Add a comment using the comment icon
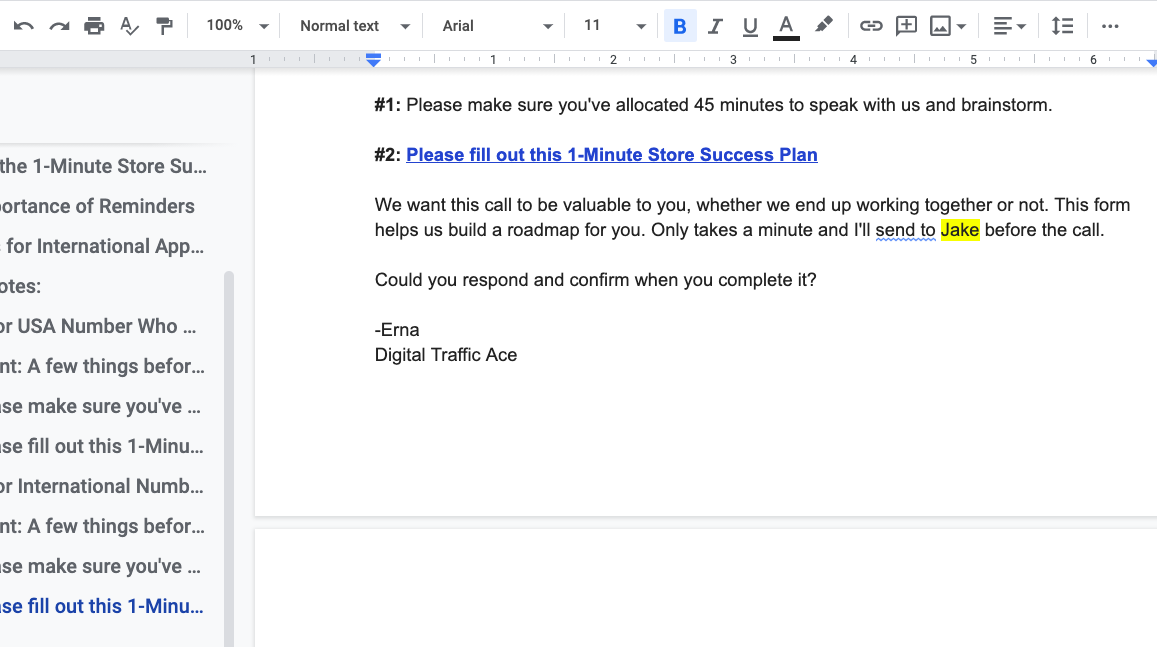Viewport: 1157px width, 647px height. (906, 26)
